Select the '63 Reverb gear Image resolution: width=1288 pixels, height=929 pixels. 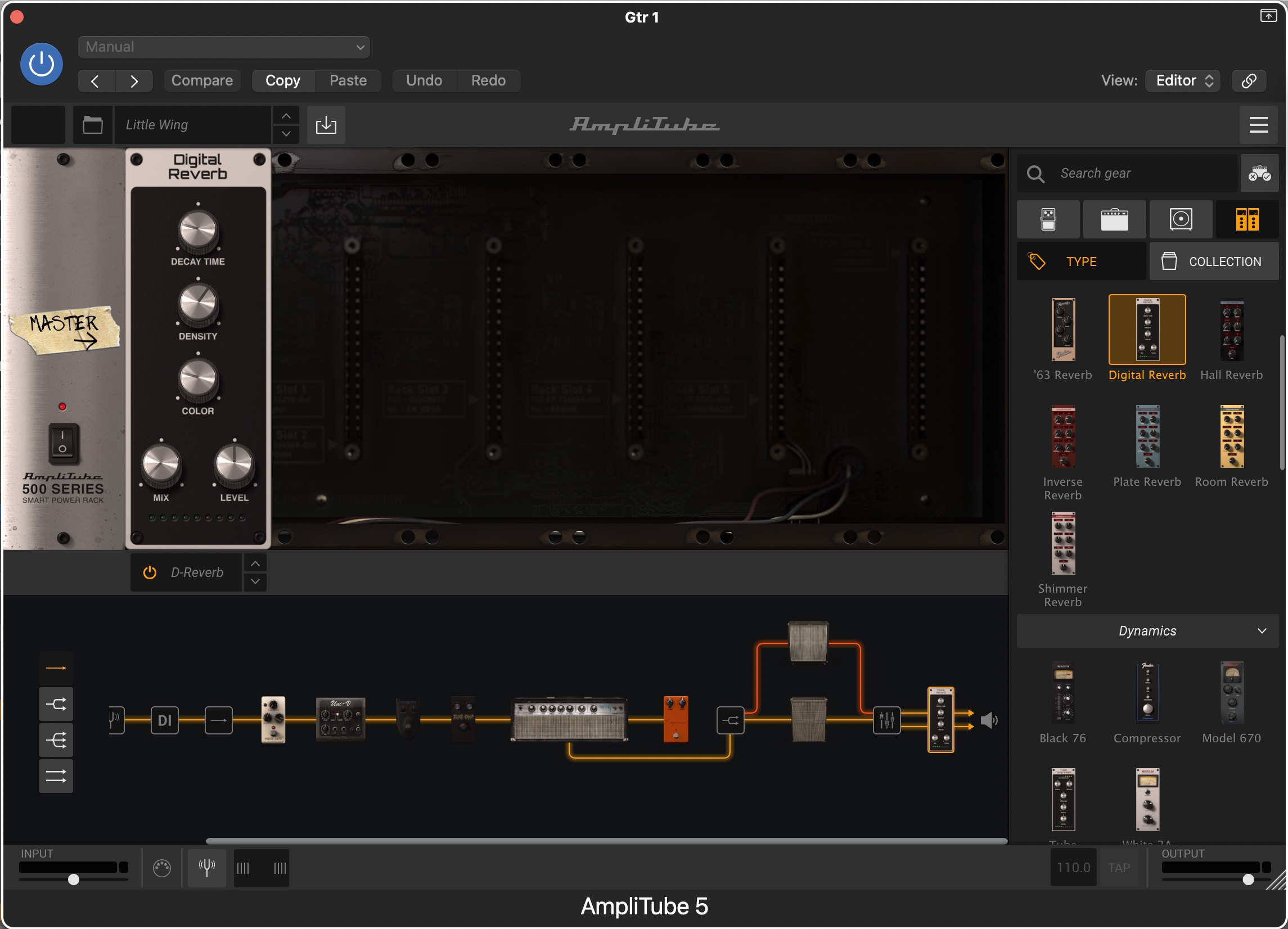1063,340
